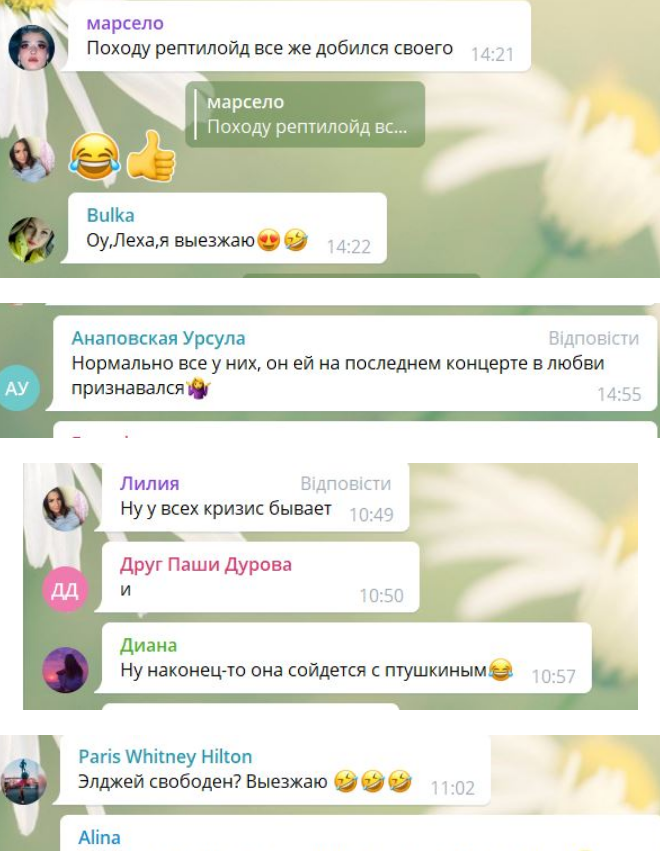Click Bulka's profile avatar
Image resolution: width=660 pixels, height=851 pixels.
click(x=31, y=239)
